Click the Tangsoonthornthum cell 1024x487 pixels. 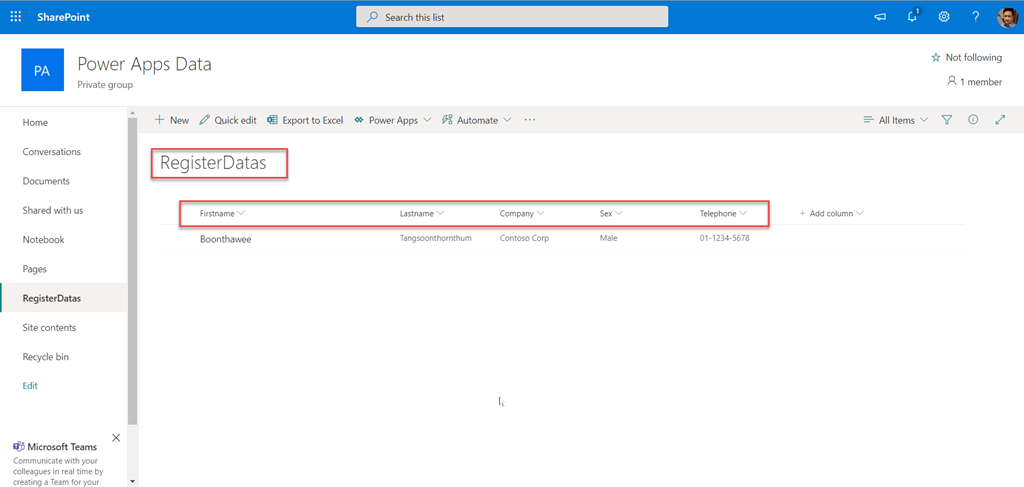point(436,238)
